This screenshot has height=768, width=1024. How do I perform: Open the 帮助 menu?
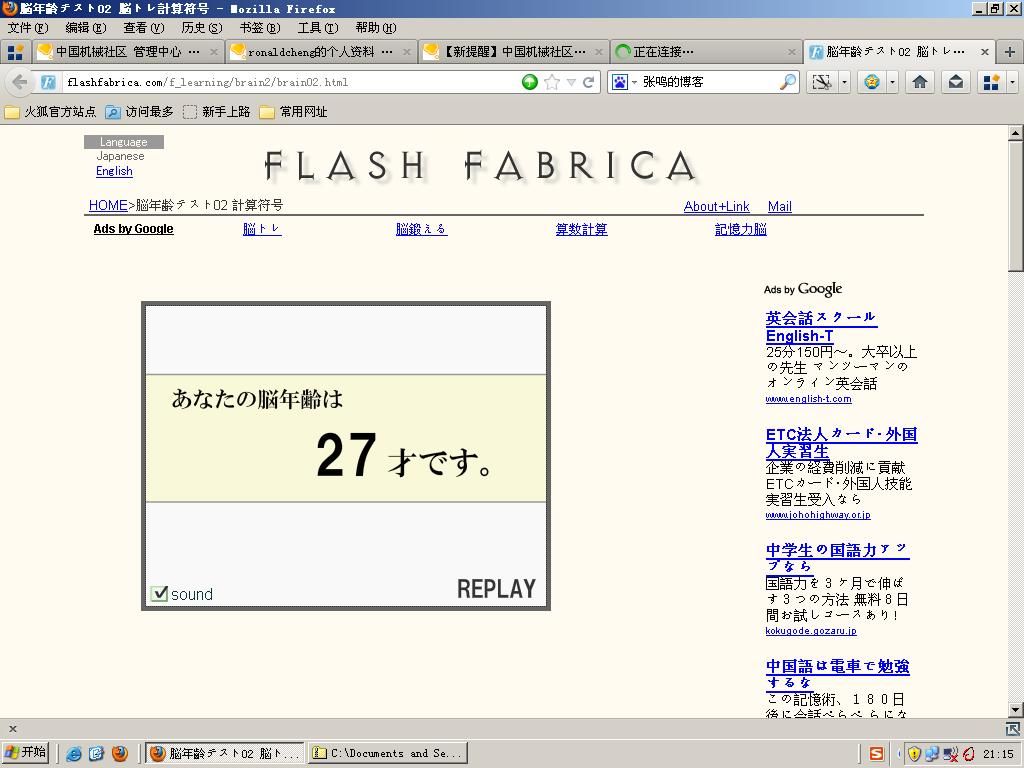[376, 27]
